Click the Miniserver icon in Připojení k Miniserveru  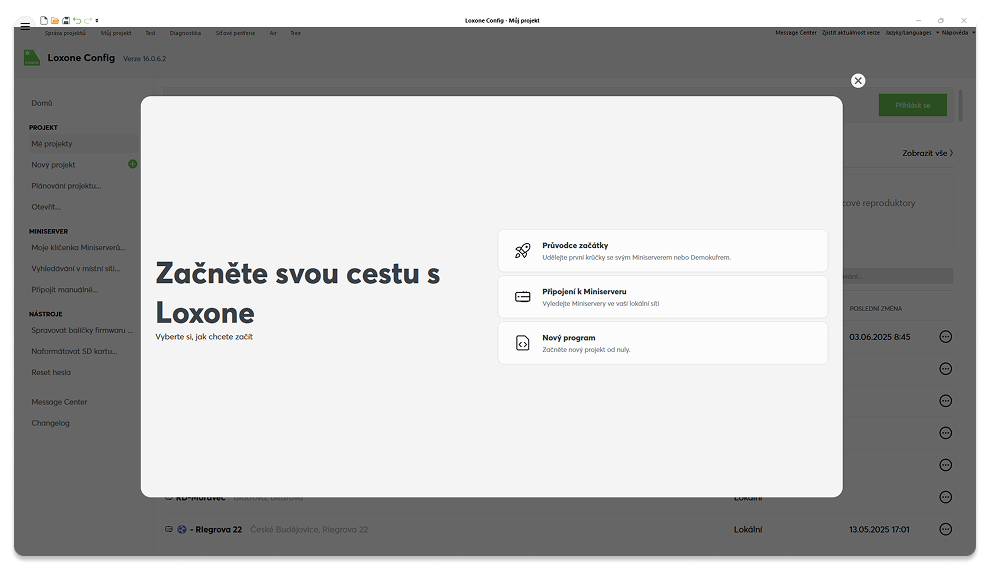(x=522, y=297)
